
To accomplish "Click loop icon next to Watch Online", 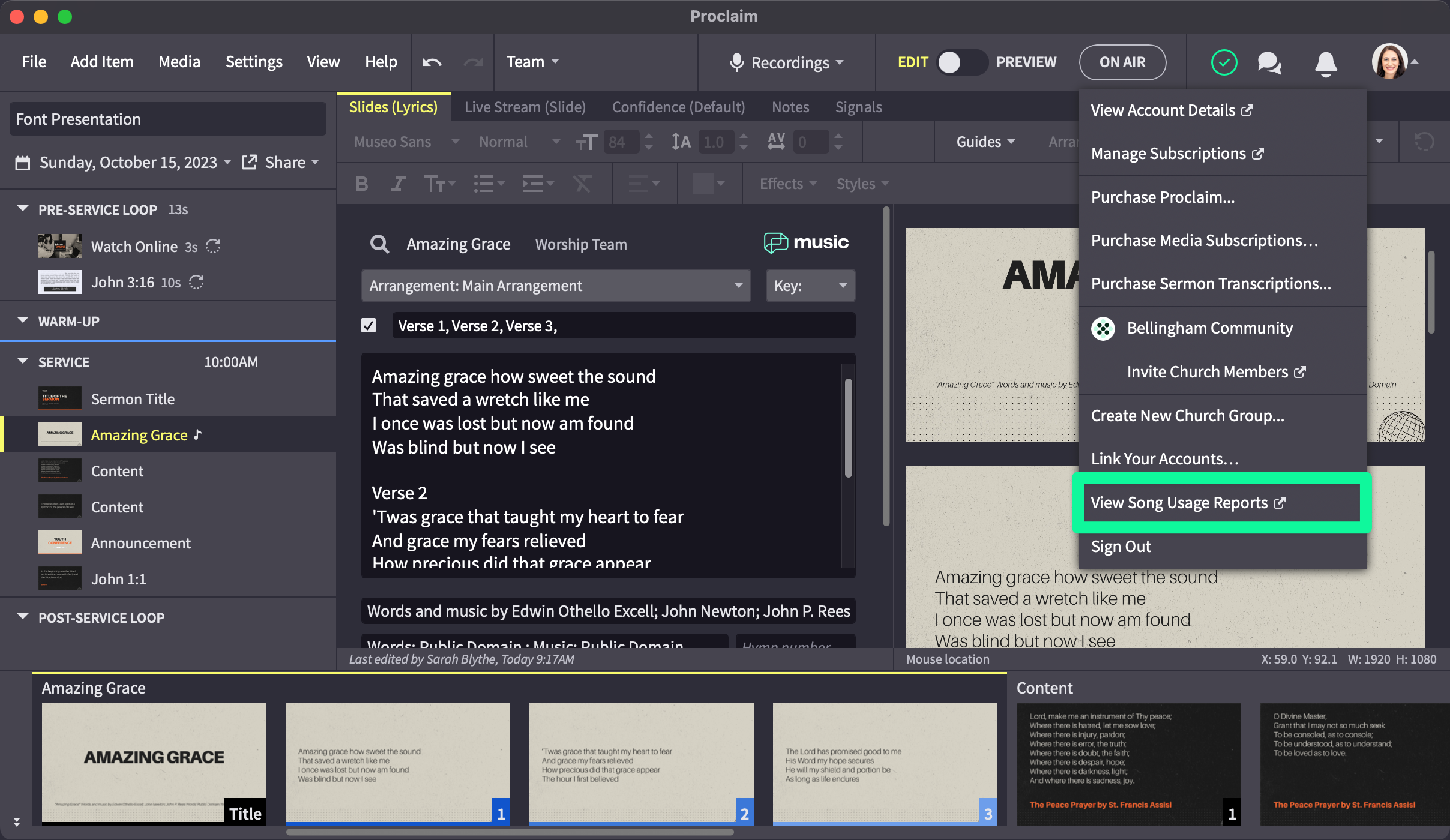I will [213, 247].
